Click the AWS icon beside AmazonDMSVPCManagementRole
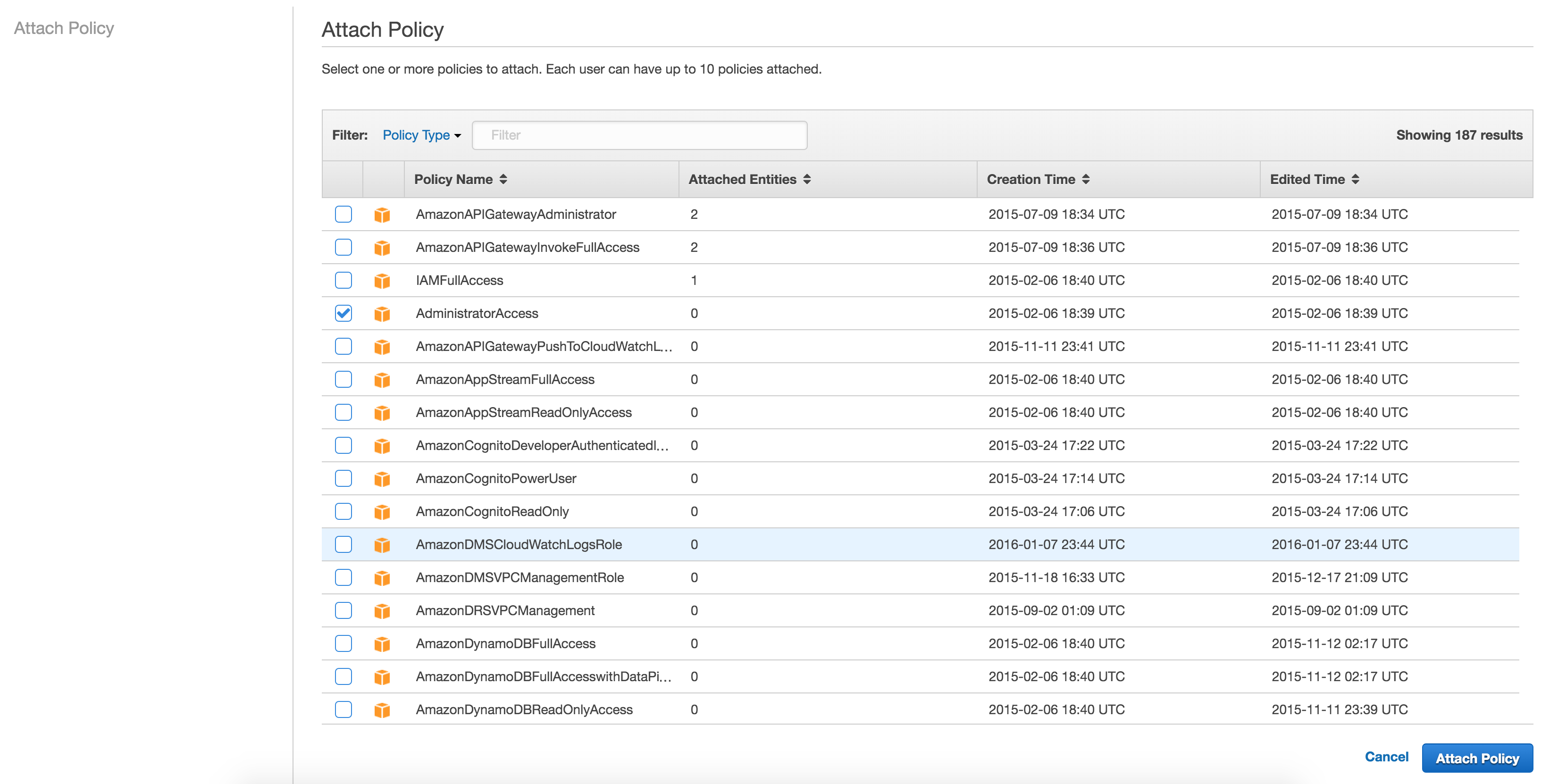 pos(382,577)
